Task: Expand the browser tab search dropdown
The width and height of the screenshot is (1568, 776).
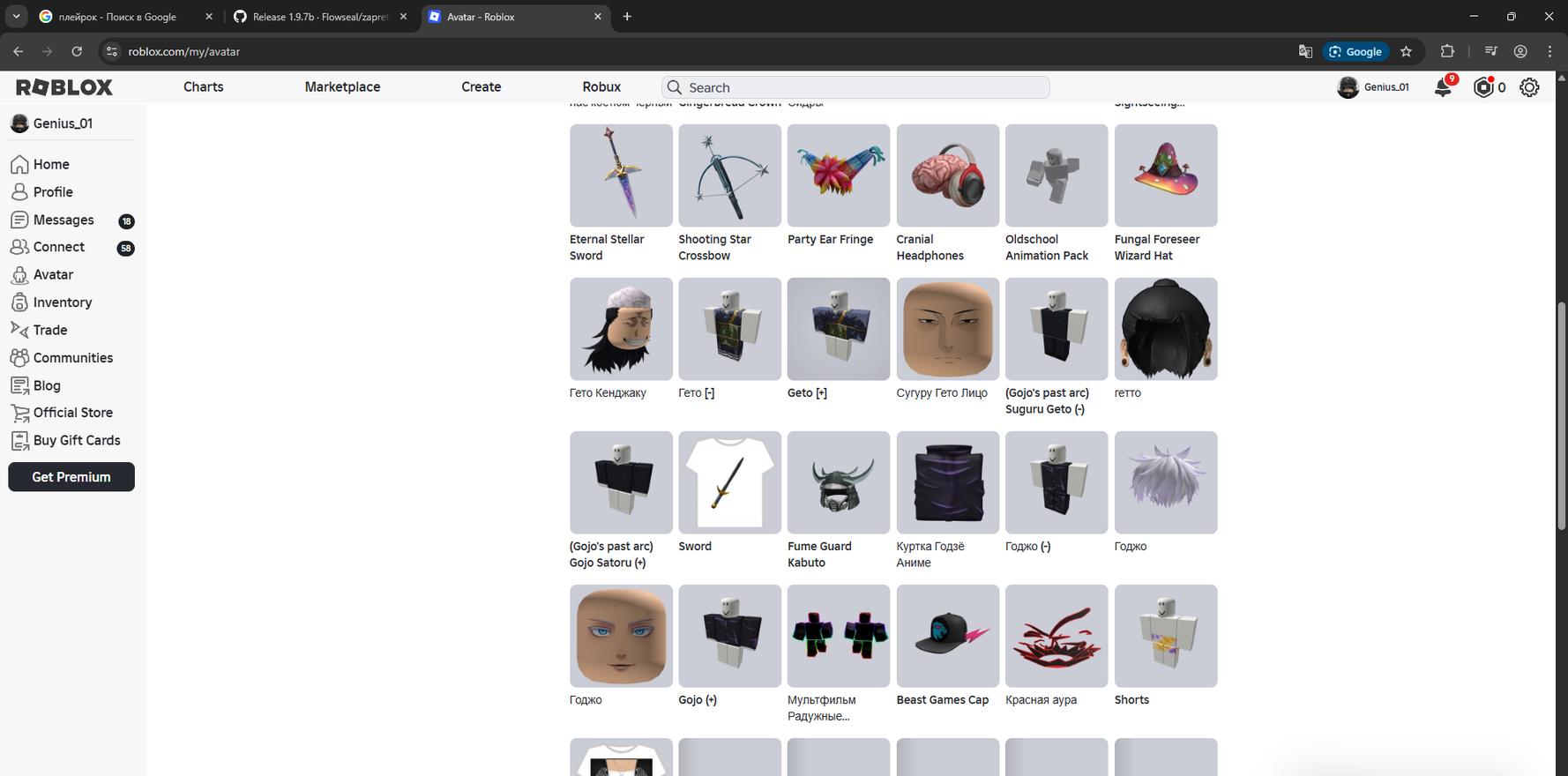Action: 16,16
